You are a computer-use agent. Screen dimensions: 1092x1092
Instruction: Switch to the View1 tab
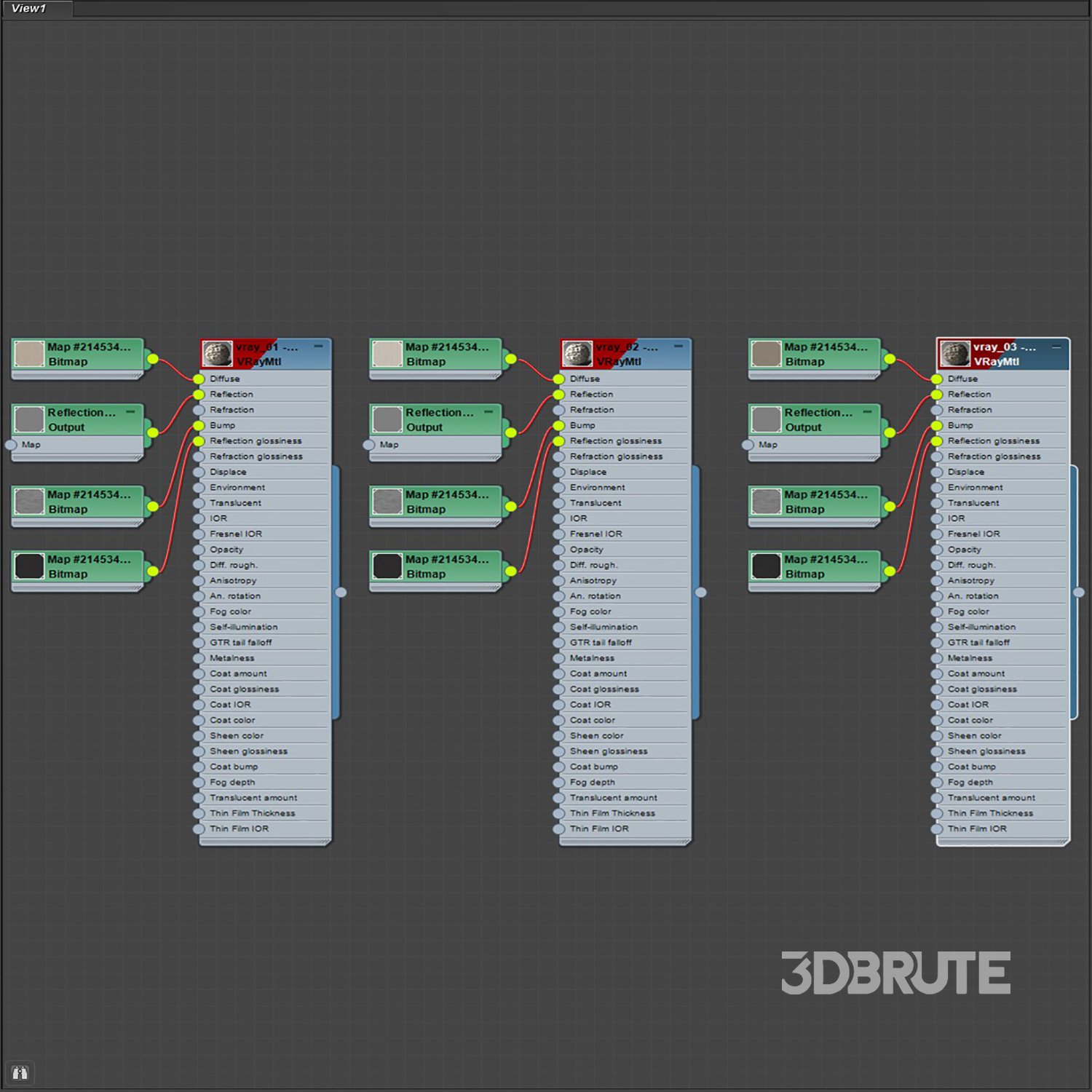29,9
